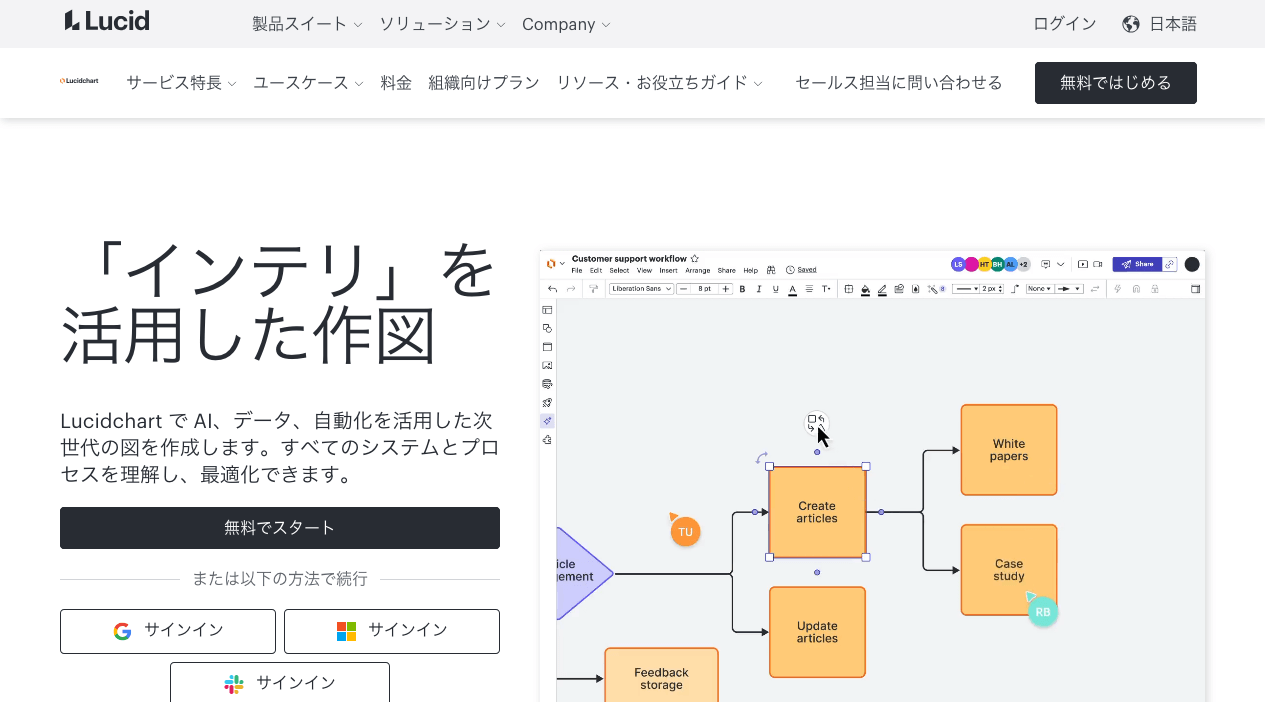Viewport: 1265px width, 702px height.
Task: Open the Help menu in the editor
Action: (751, 270)
